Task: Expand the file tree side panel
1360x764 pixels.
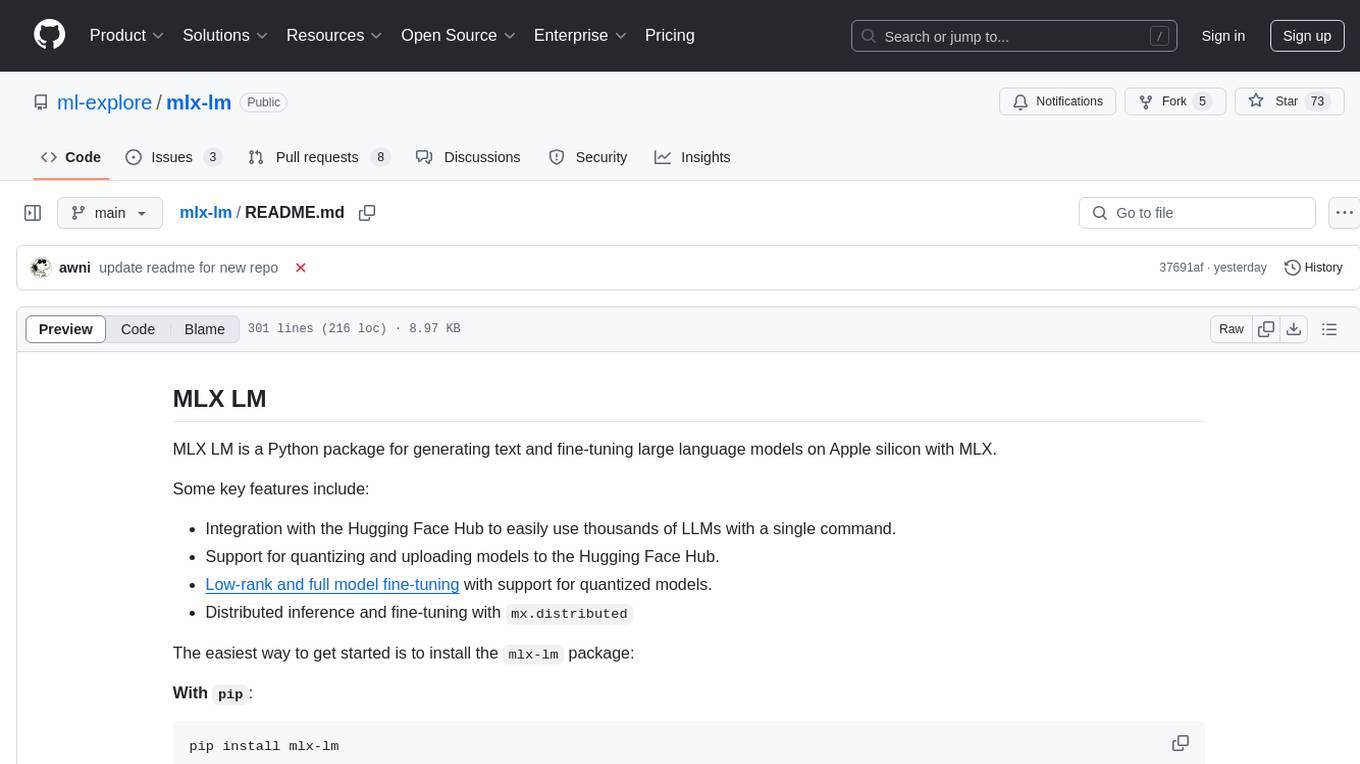Action: pos(33,213)
